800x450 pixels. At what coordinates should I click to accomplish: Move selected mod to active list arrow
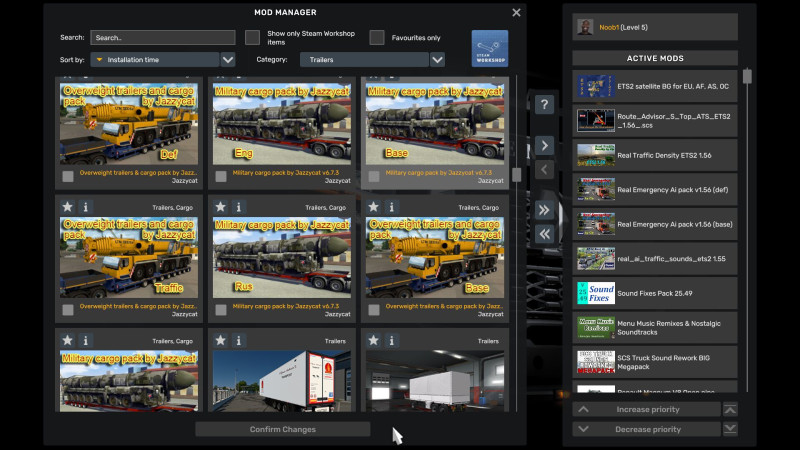[x=544, y=145]
